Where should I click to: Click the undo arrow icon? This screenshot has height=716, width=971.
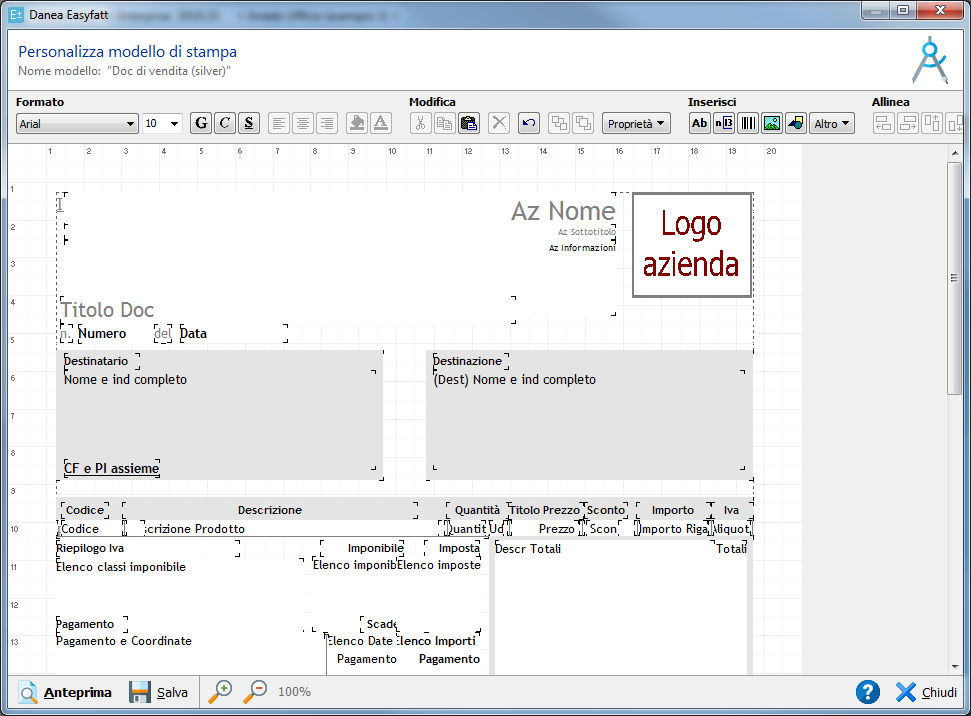(529, 123)
